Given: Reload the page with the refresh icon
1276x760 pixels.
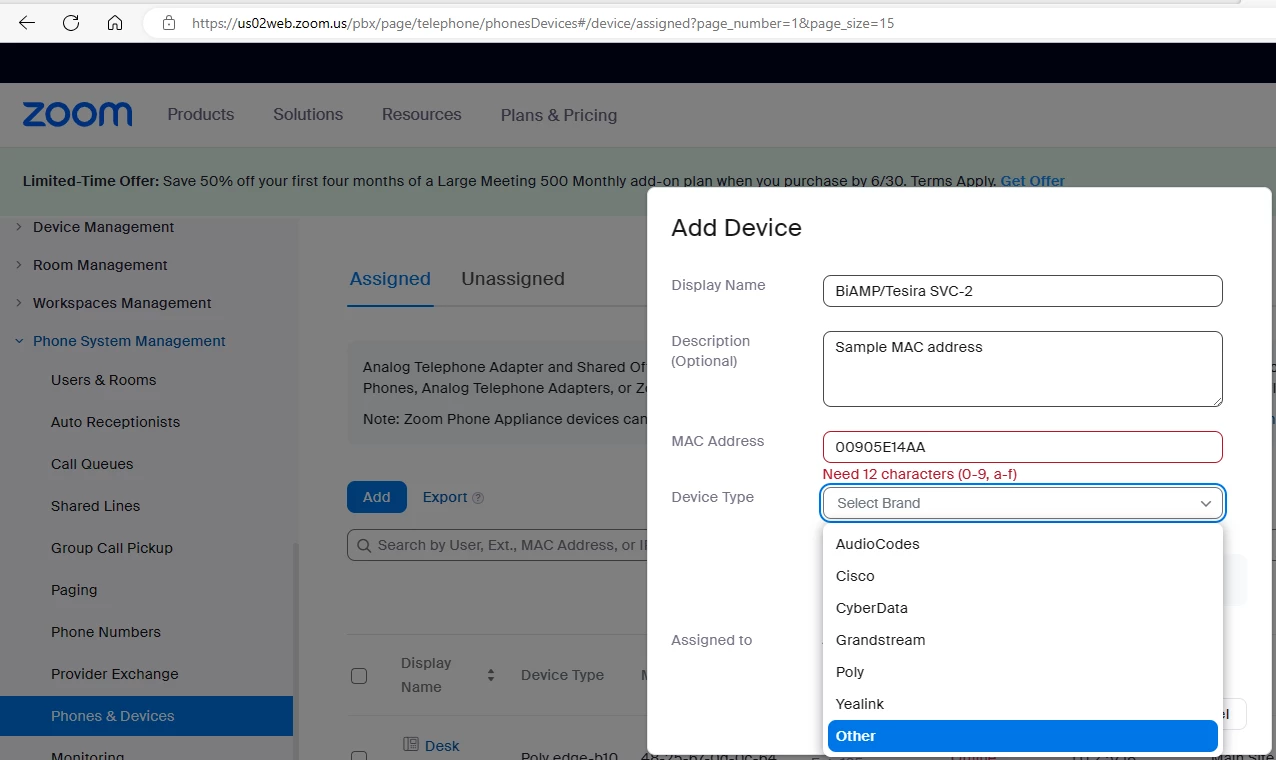Looking at the screenshot, I should point(71,22).
